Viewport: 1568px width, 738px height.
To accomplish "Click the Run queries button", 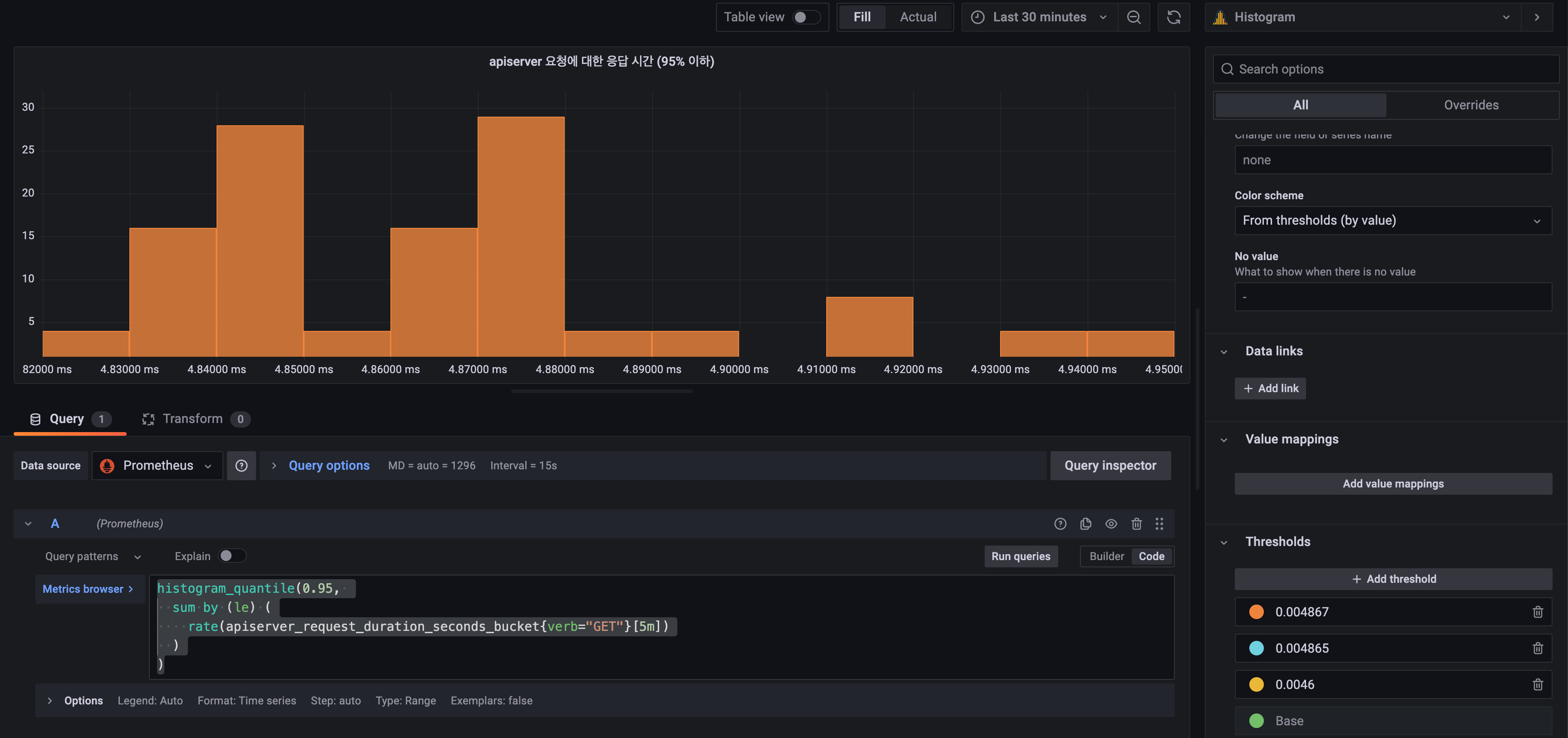I will [1021, 556].
